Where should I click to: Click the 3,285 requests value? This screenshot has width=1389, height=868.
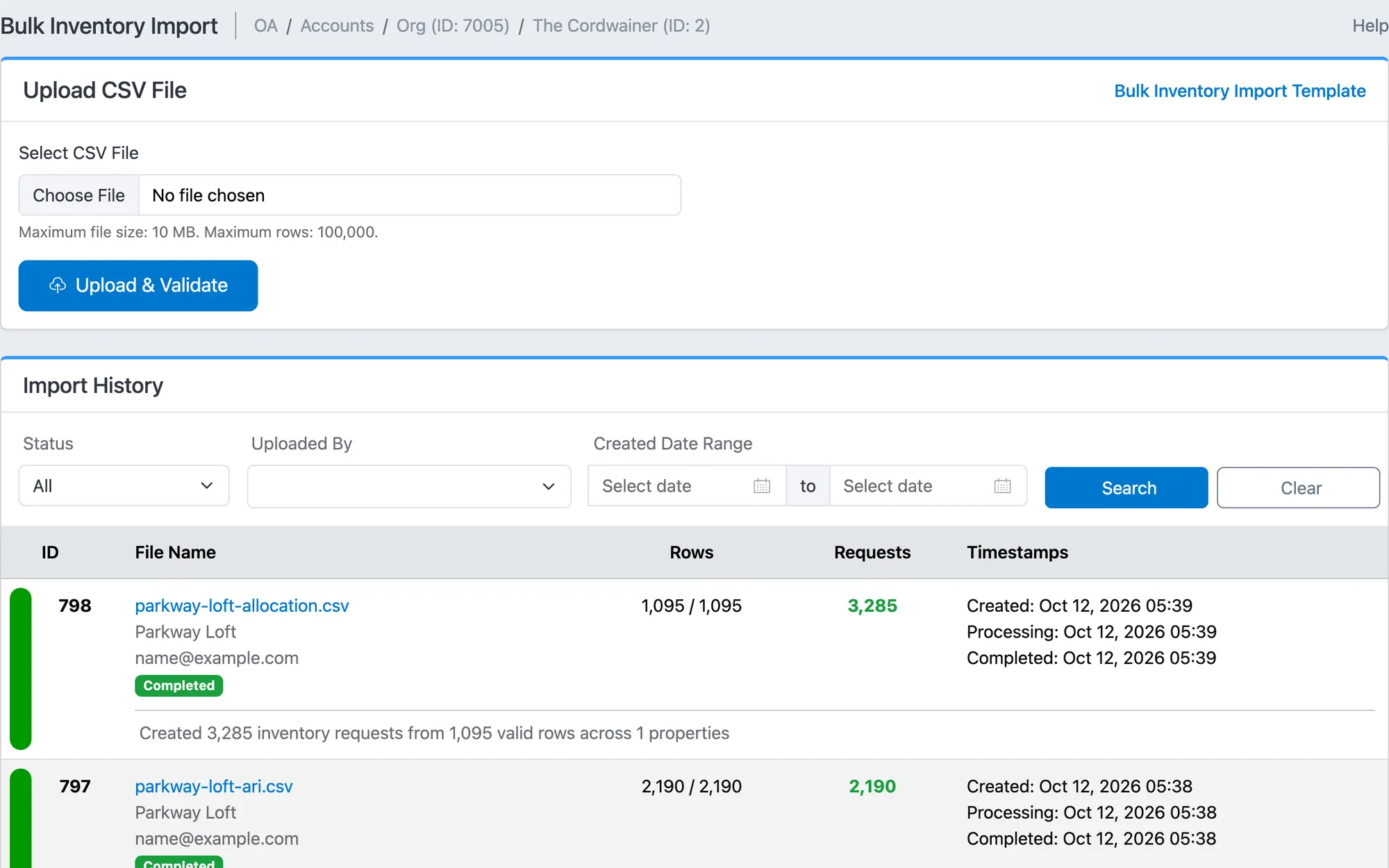click(872, 606)
